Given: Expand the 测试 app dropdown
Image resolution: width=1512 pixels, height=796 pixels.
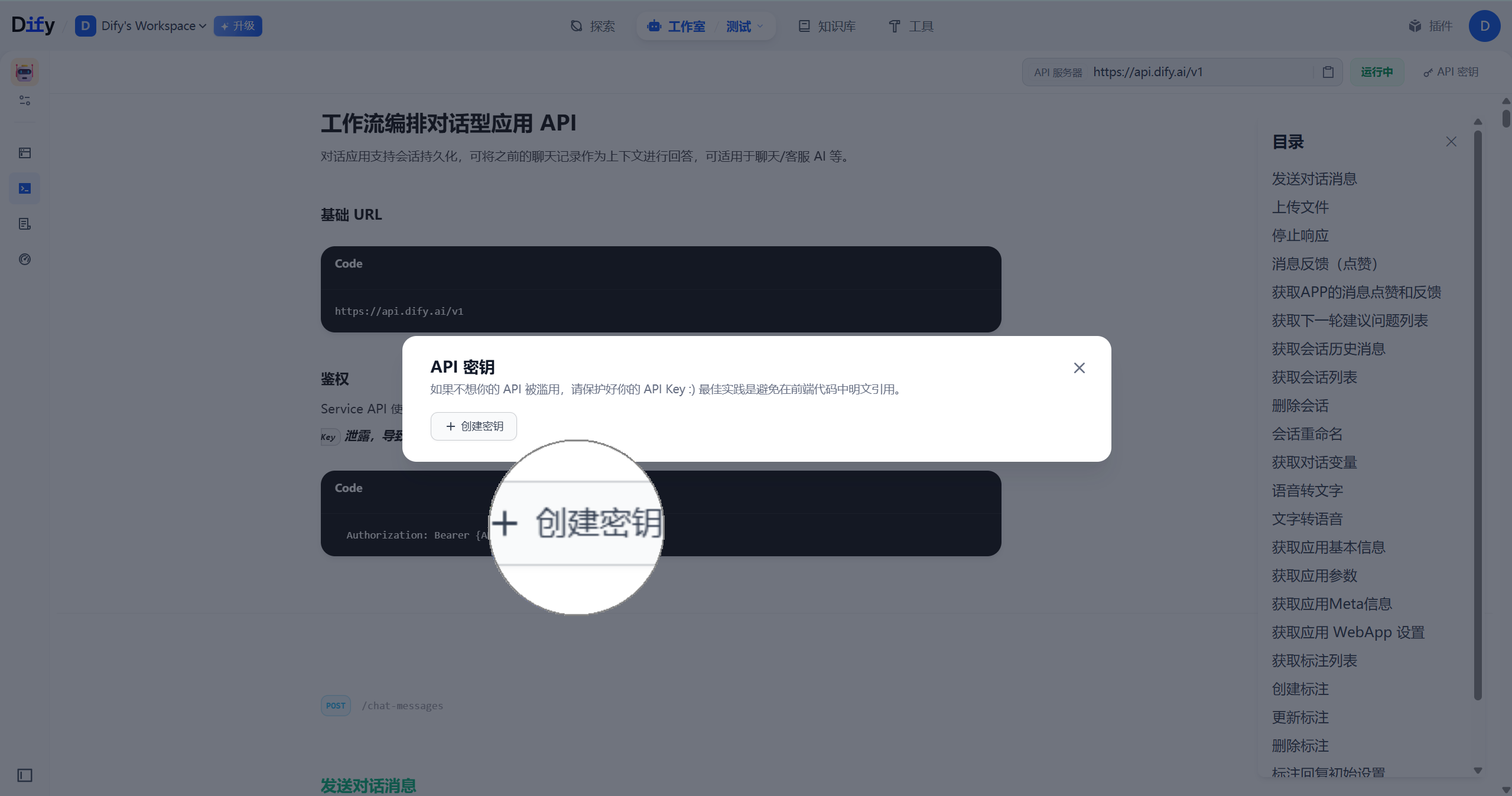Looking at the screenshot, I should click(745, 26).
